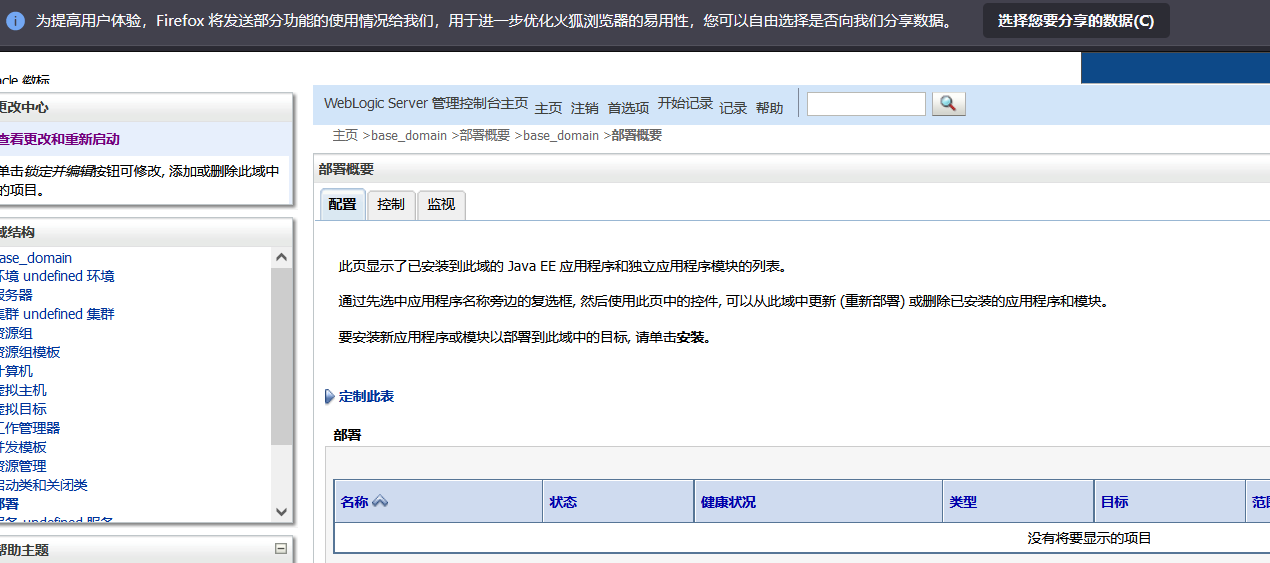
Task: Click 选择您要分享的数据(C) button
Action: [x=1076, y=21]
